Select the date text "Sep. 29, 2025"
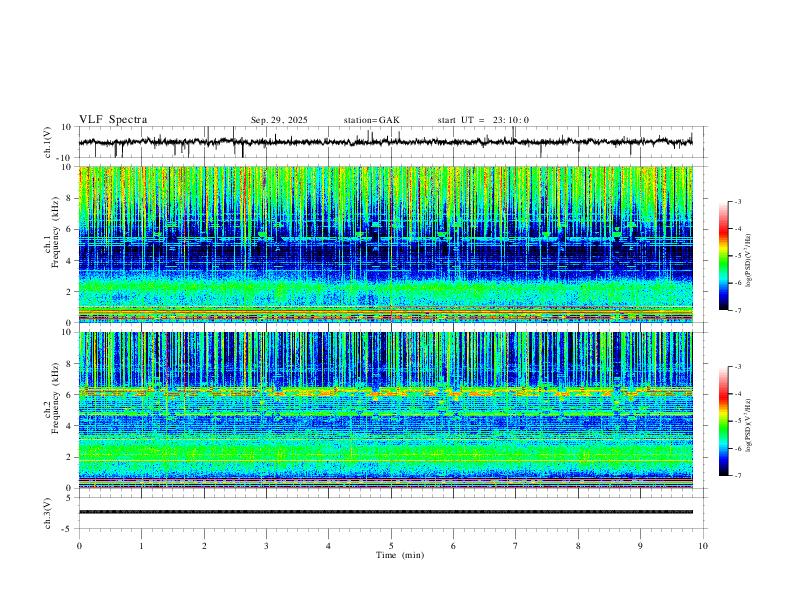792x612 pixels. coord(279,120)
